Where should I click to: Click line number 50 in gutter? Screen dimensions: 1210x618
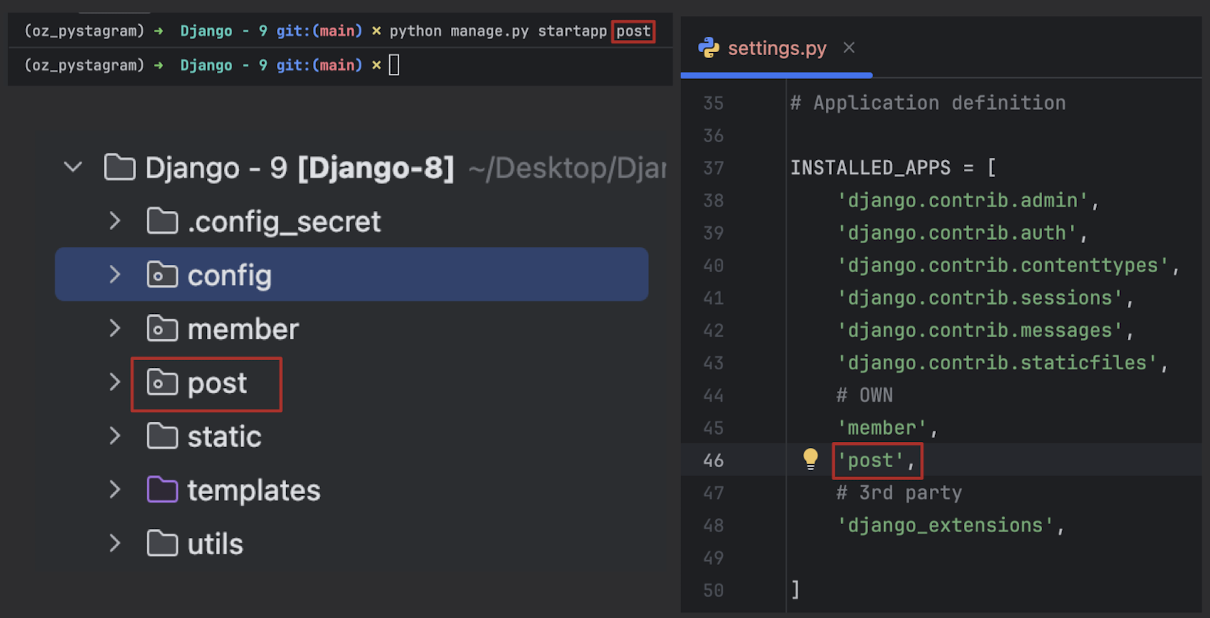tap(713, 590)
